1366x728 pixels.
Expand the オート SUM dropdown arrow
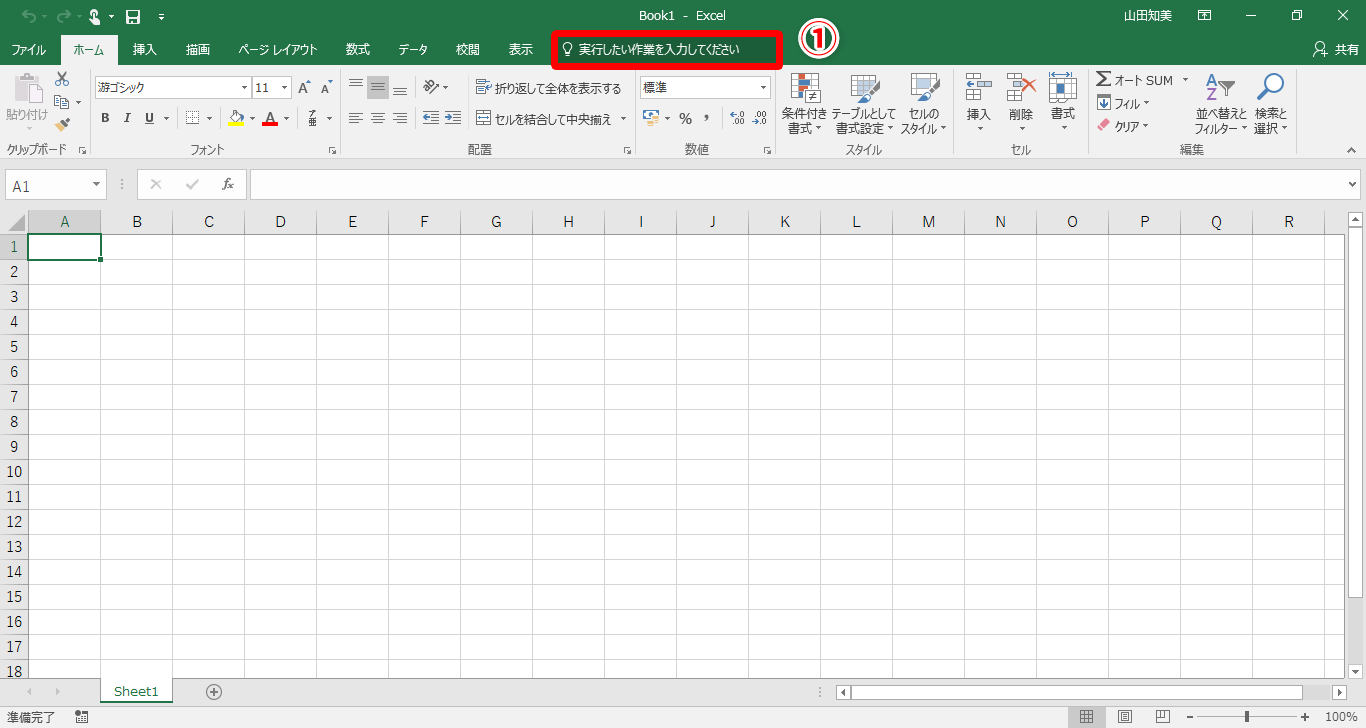click(x=1185, y=80)
